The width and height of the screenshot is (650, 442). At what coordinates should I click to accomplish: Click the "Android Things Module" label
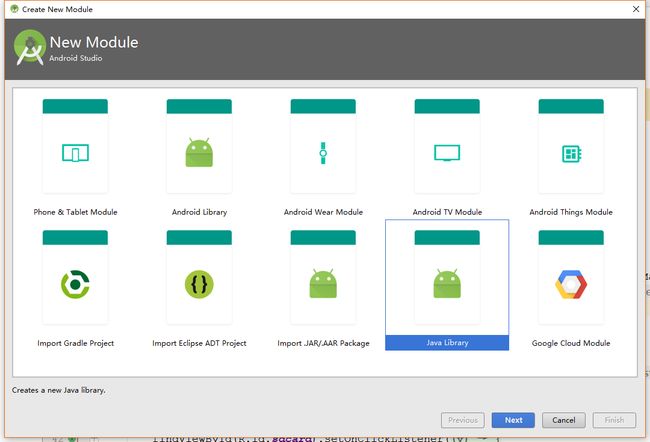tap(571, 212)
